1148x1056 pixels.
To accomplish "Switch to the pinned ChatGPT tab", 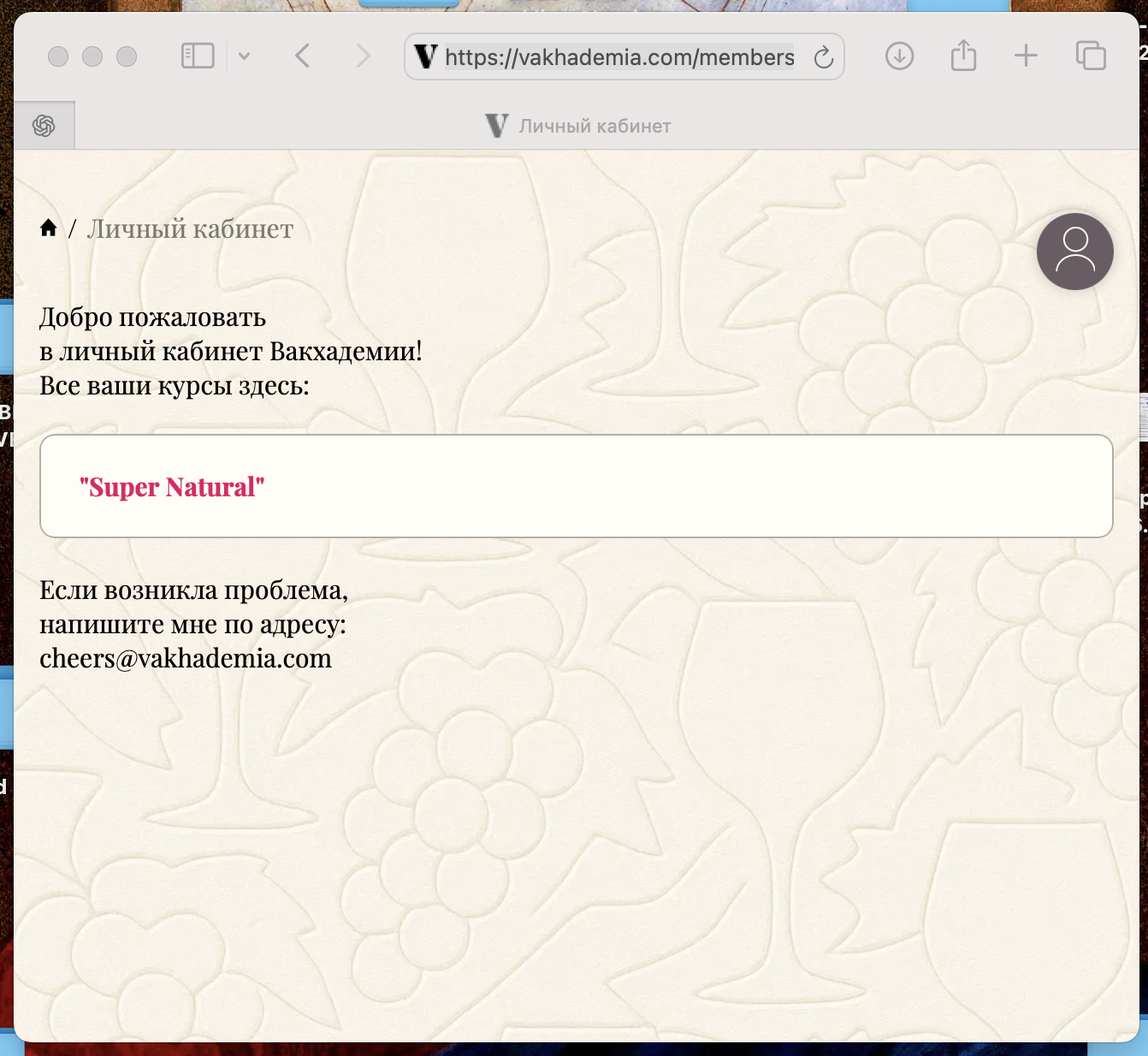I will [44, 126].
